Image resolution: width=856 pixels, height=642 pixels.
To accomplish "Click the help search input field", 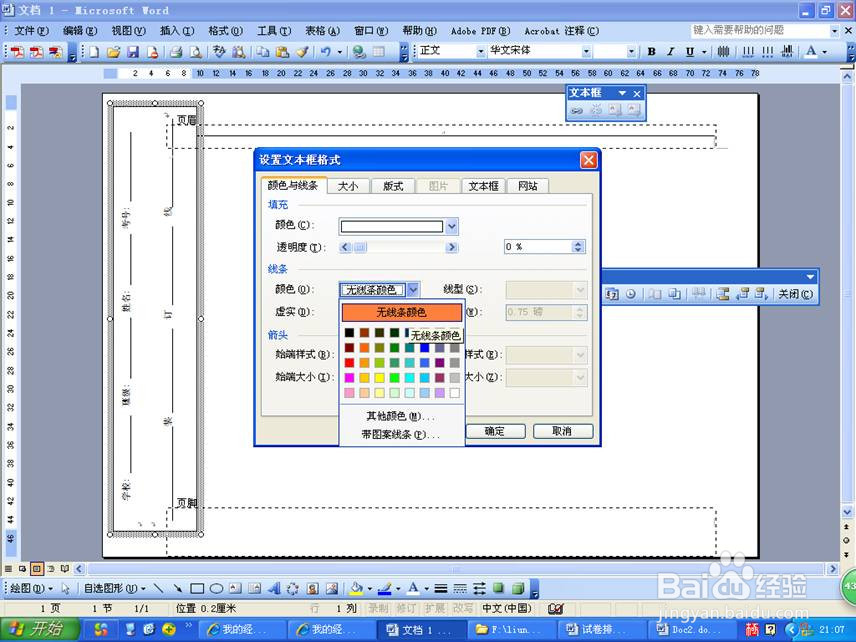I will (x=759, y=31).
